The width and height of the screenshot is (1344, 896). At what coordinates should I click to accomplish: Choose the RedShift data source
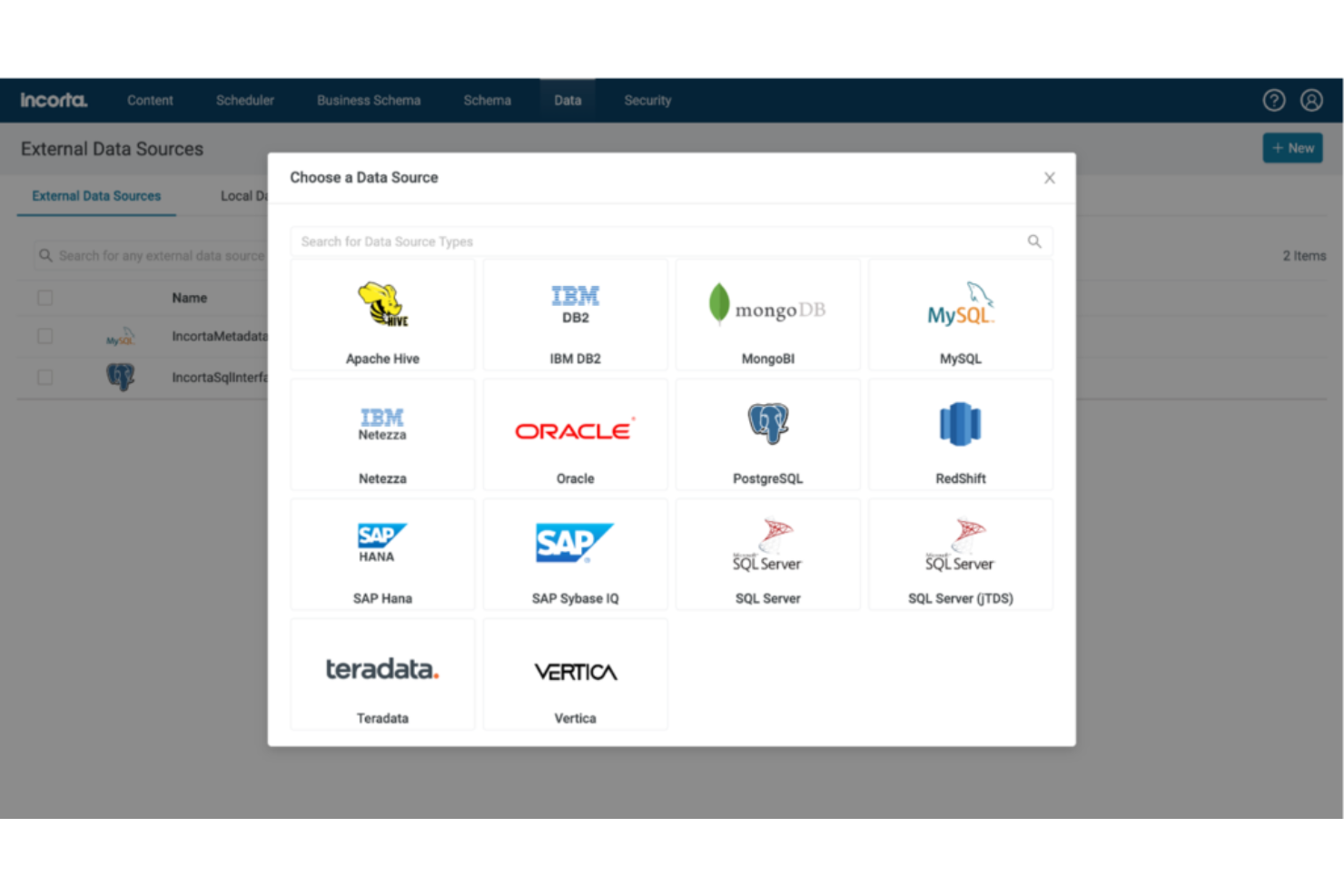961,435
